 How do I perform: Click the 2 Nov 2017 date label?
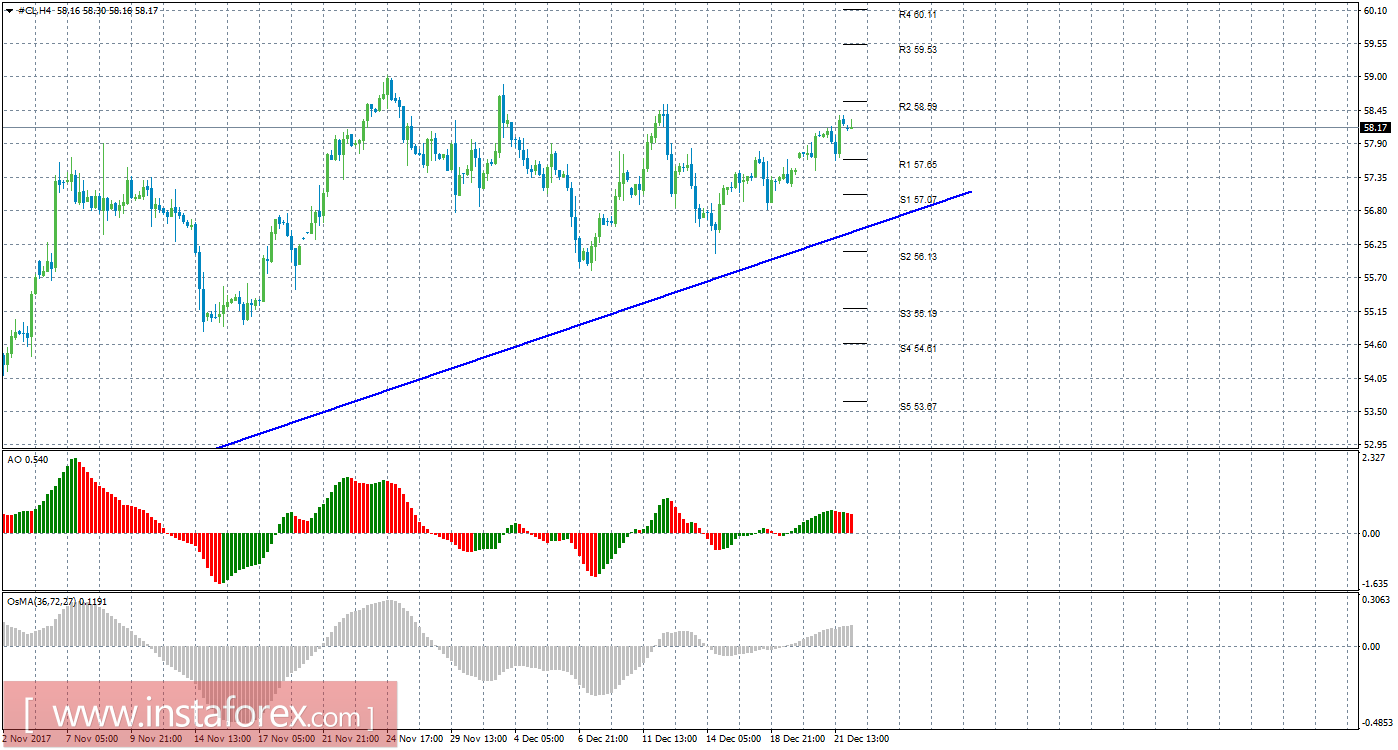26,739
